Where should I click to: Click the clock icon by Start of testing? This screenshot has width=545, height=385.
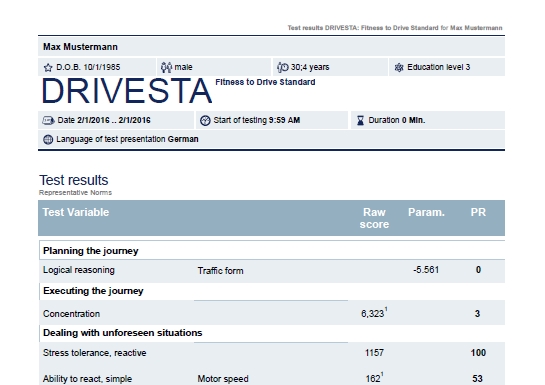point(205,121)
